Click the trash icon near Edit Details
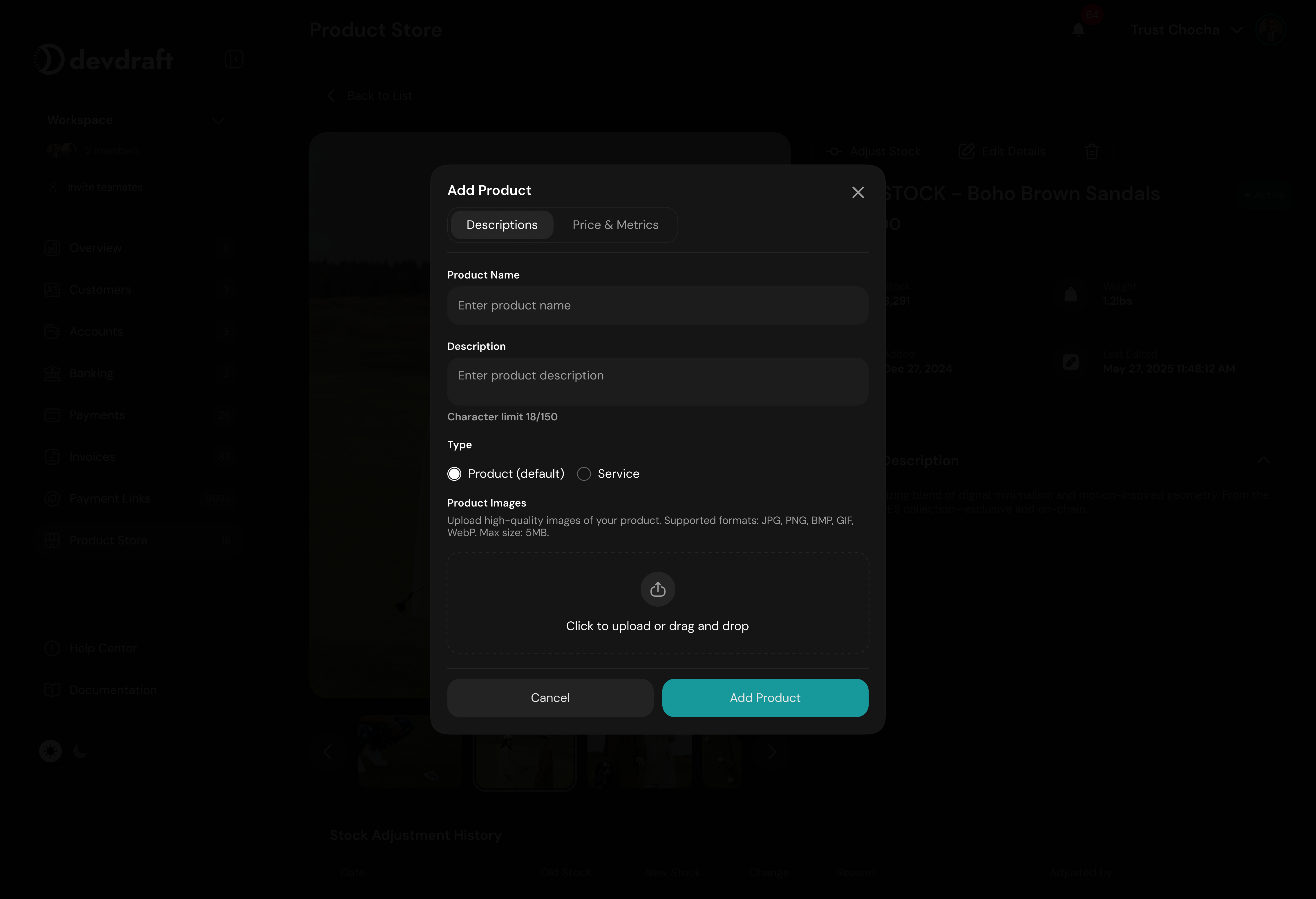Viewport: 1316px width, 899px height. coord(1092,151)
